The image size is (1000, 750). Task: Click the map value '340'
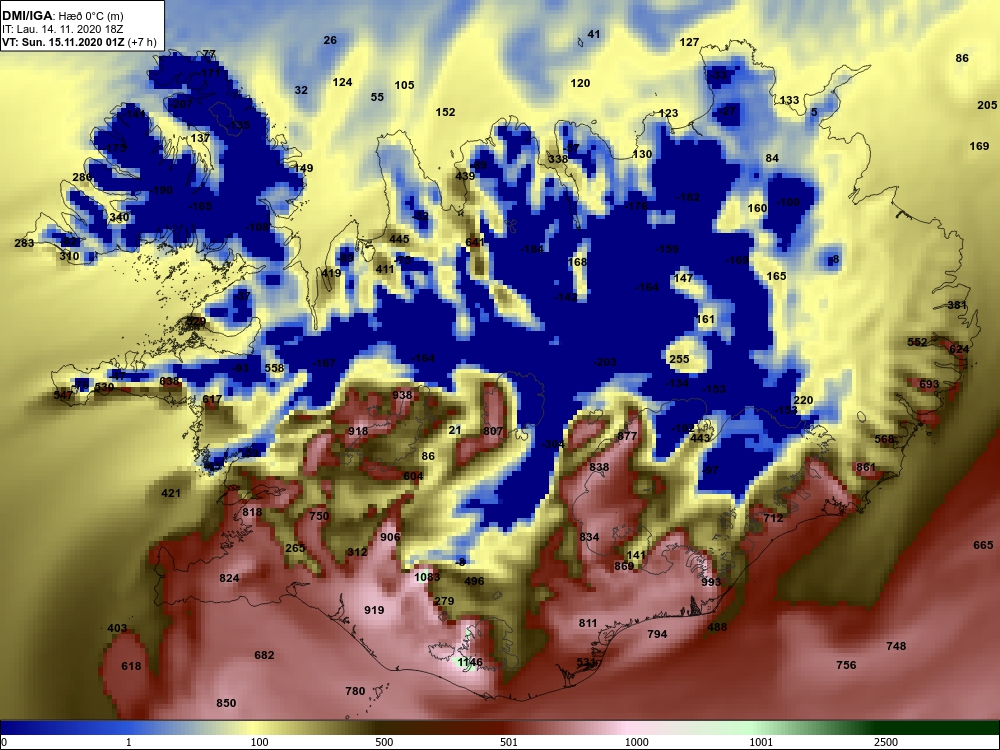pos(119,217)
